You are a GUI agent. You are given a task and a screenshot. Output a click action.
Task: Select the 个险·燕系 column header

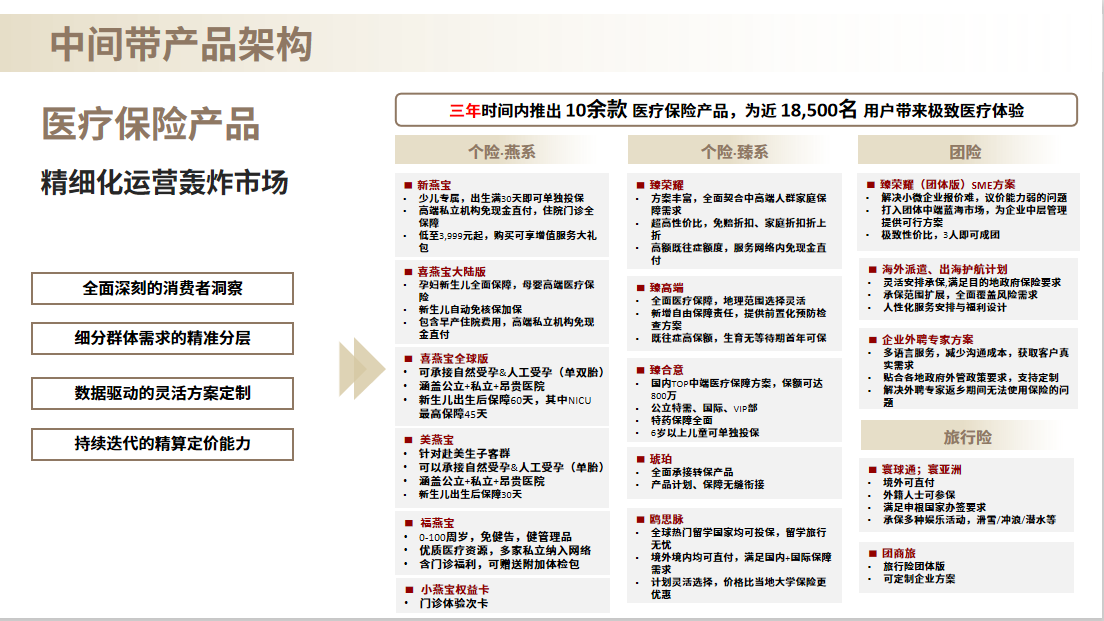[x=502, y=151]
